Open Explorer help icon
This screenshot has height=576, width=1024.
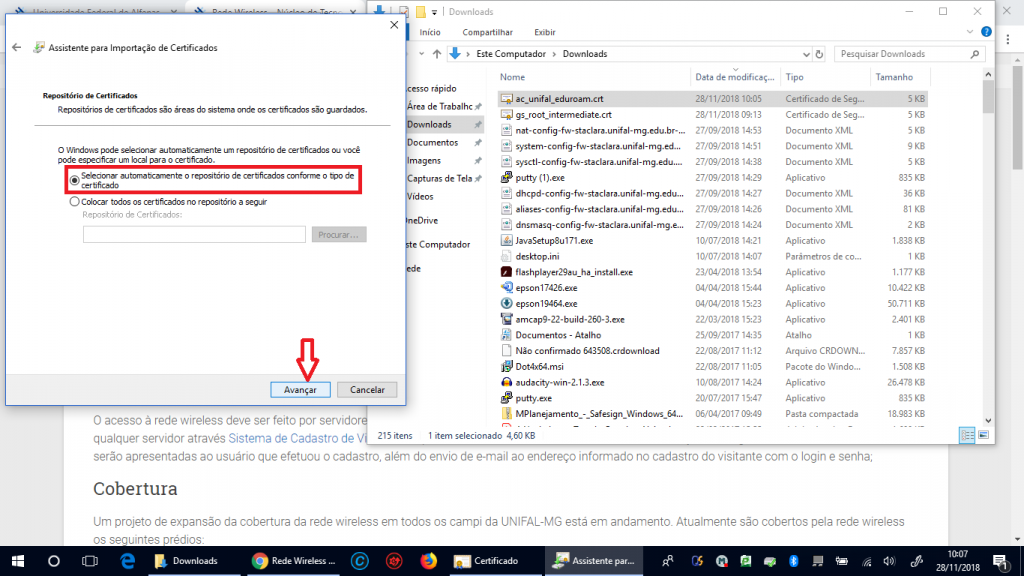point(986,32)
